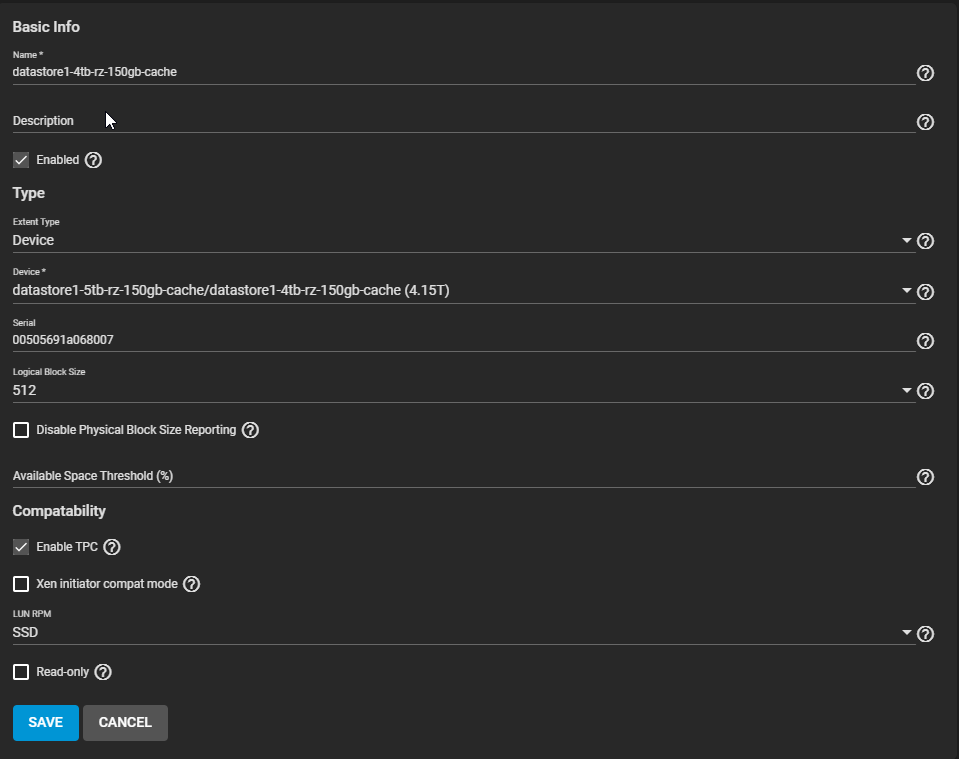
Task: Show help for Logical Block Size
Action: coord(925,391)
